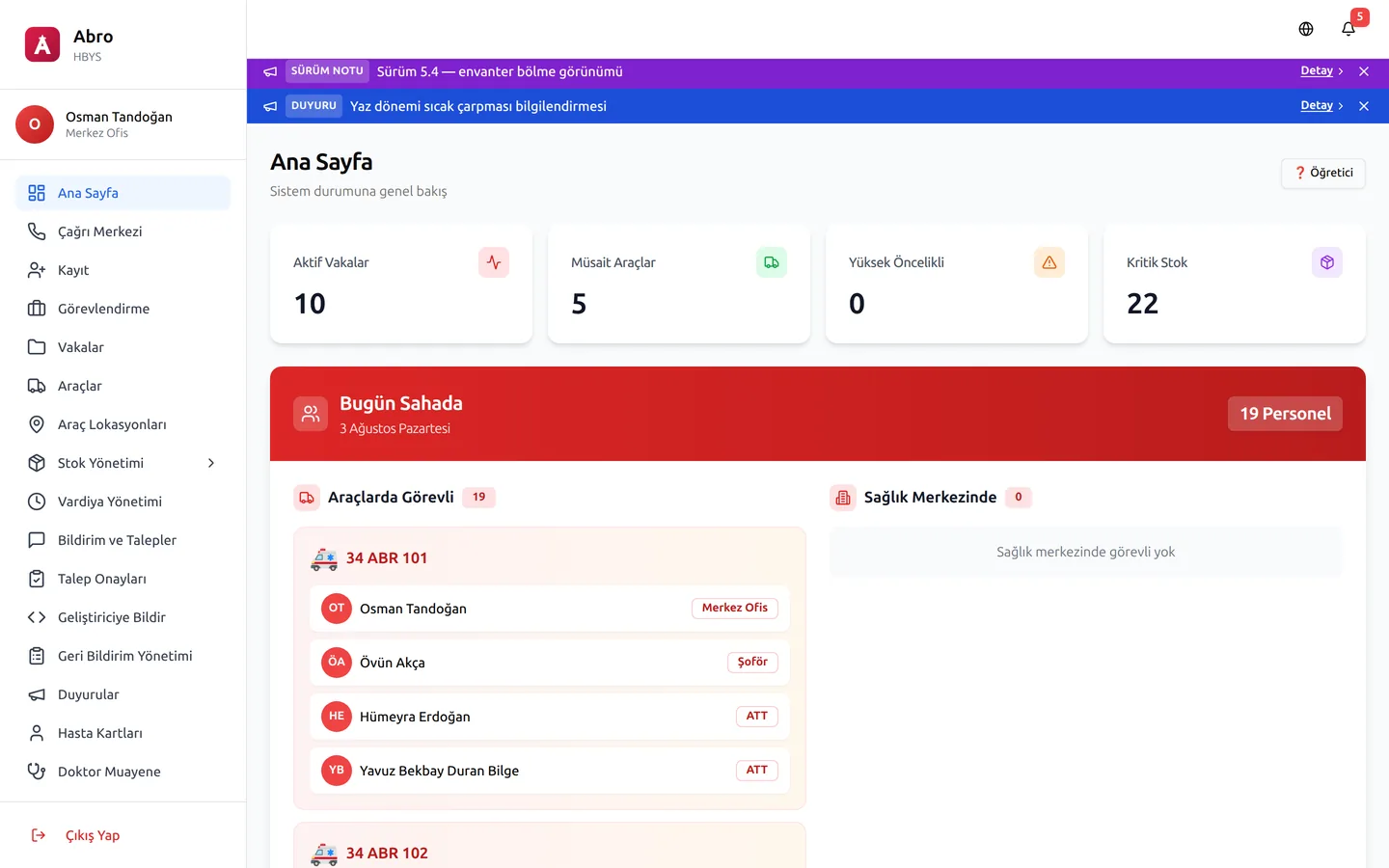Navigate to Görevlendirme
The image size is (1389, 868).
click(x=123, y=309)
